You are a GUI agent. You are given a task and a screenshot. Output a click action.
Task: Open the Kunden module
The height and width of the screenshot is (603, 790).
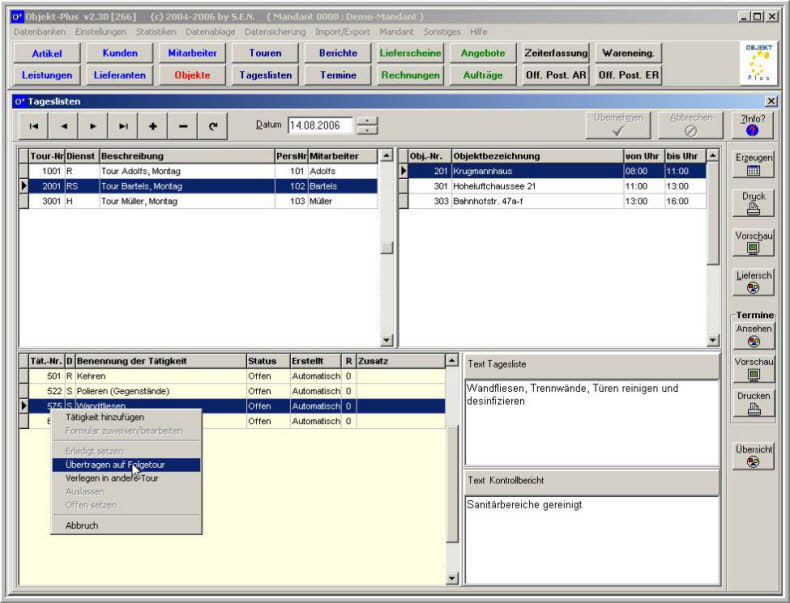click(x=120, y=53)
